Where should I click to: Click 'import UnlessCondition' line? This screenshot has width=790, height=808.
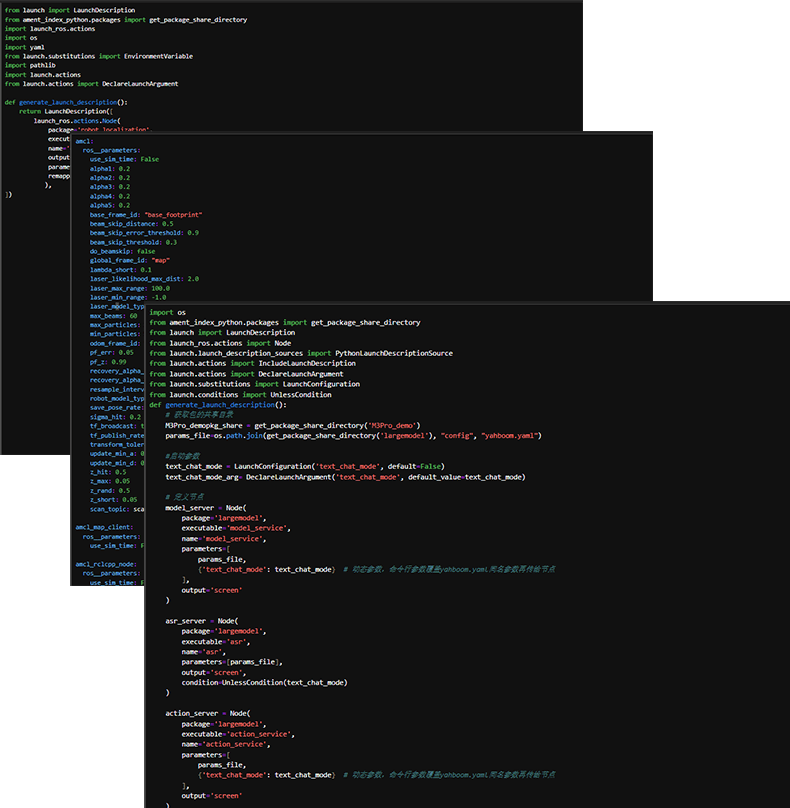pos(241,395)
